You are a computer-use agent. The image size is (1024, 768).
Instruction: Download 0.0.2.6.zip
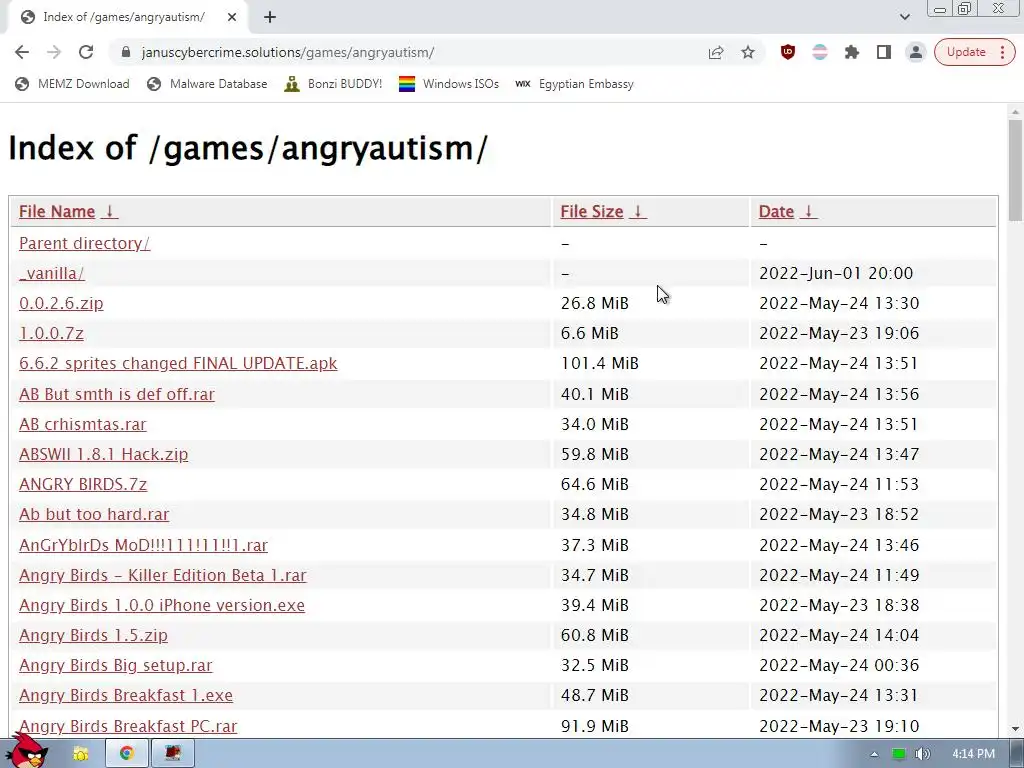pos(61,303)
